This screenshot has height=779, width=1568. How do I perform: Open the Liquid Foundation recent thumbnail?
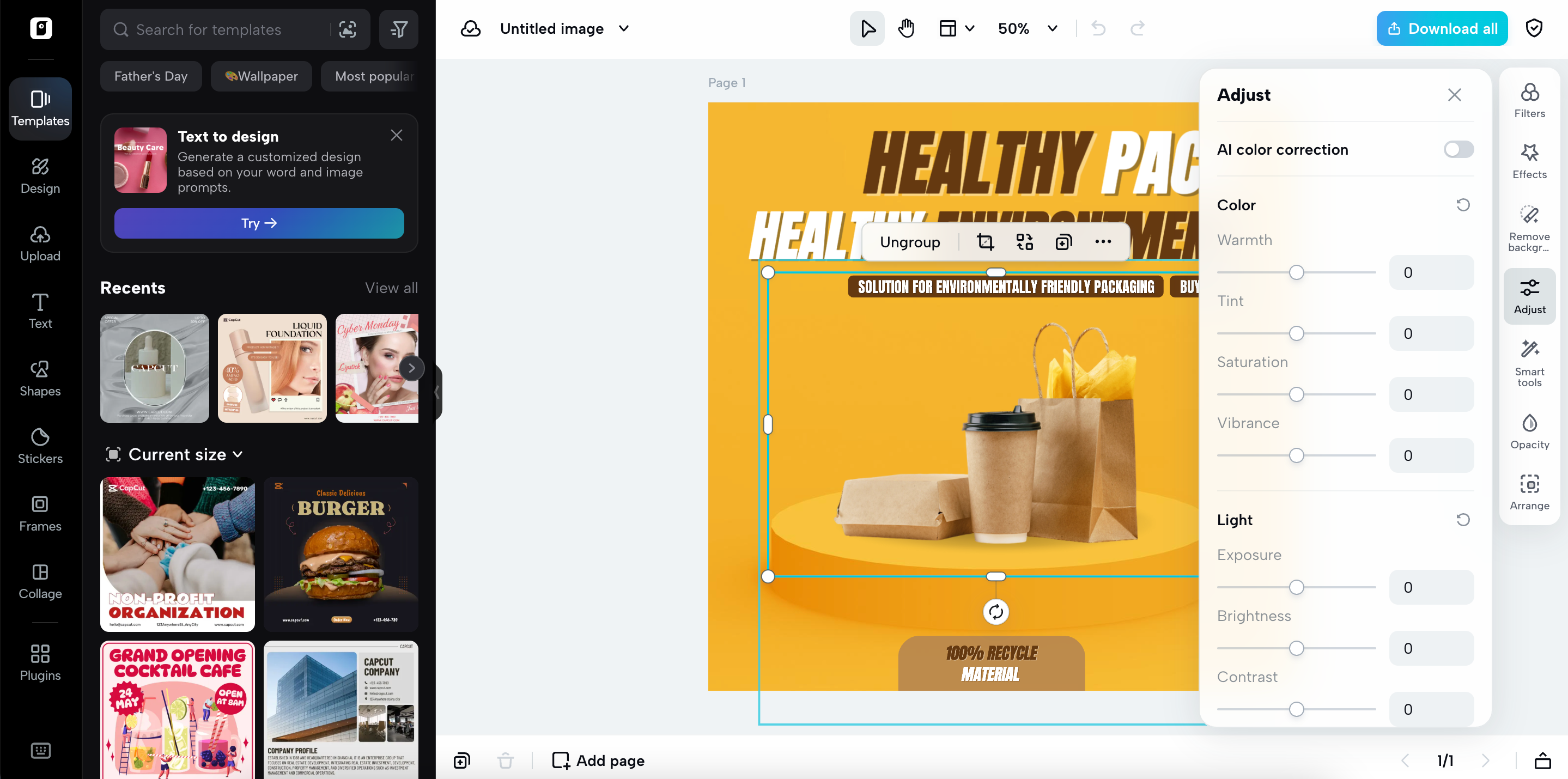pos(272,368)
